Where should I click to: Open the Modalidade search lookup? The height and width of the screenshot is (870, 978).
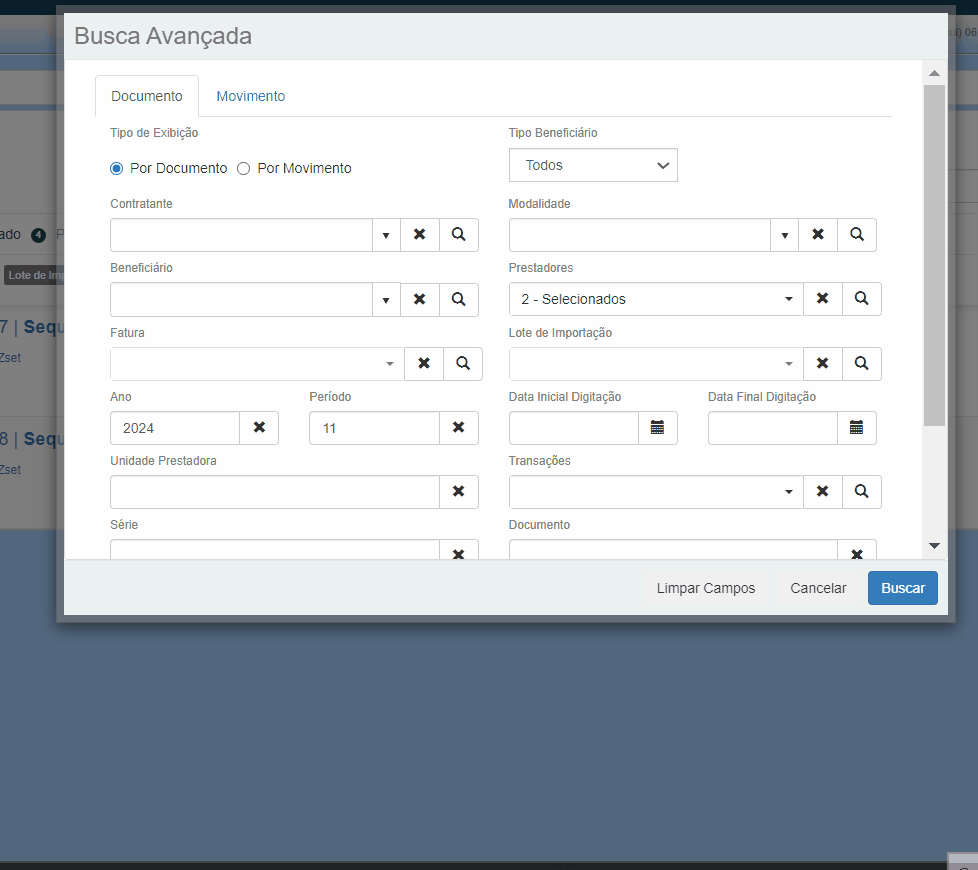(857, 235)
